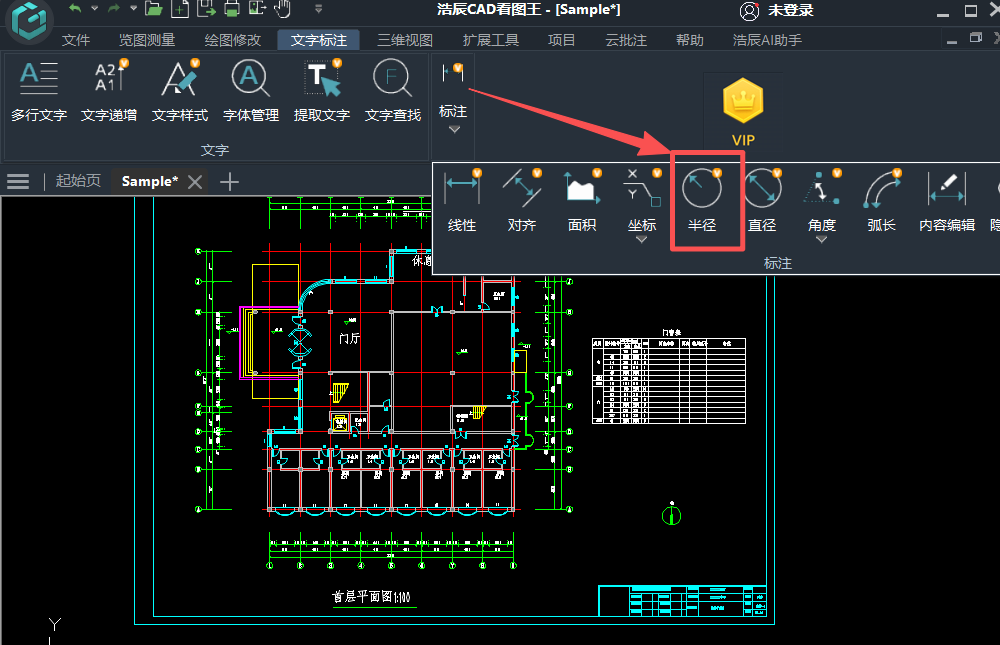Click the 文字递增 tool
Image resolution: width=1000 pixels, height=645 pixels.
point(109,91)
